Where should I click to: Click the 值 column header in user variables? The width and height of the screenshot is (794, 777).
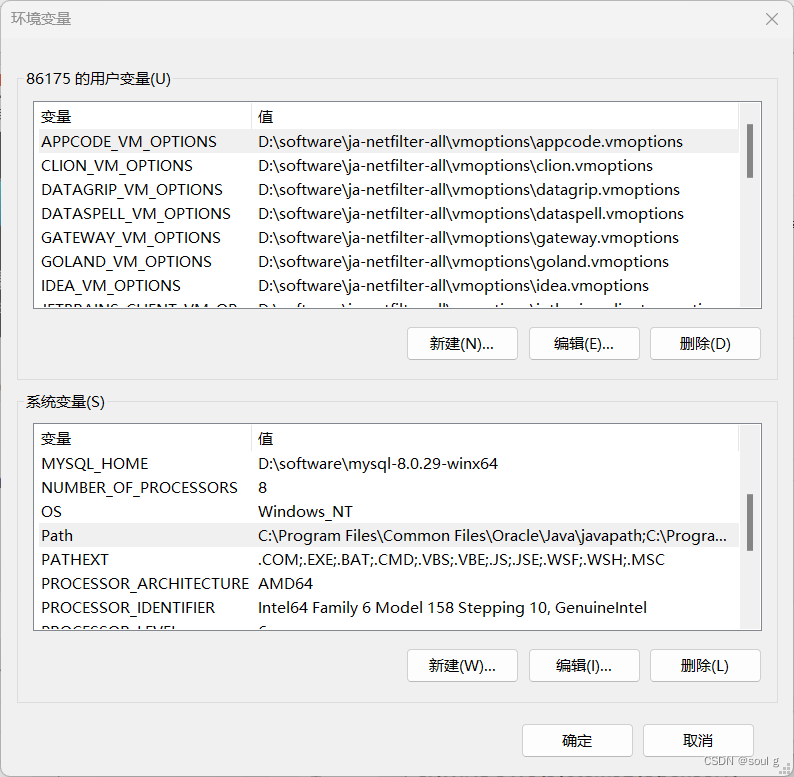(495, 117)
